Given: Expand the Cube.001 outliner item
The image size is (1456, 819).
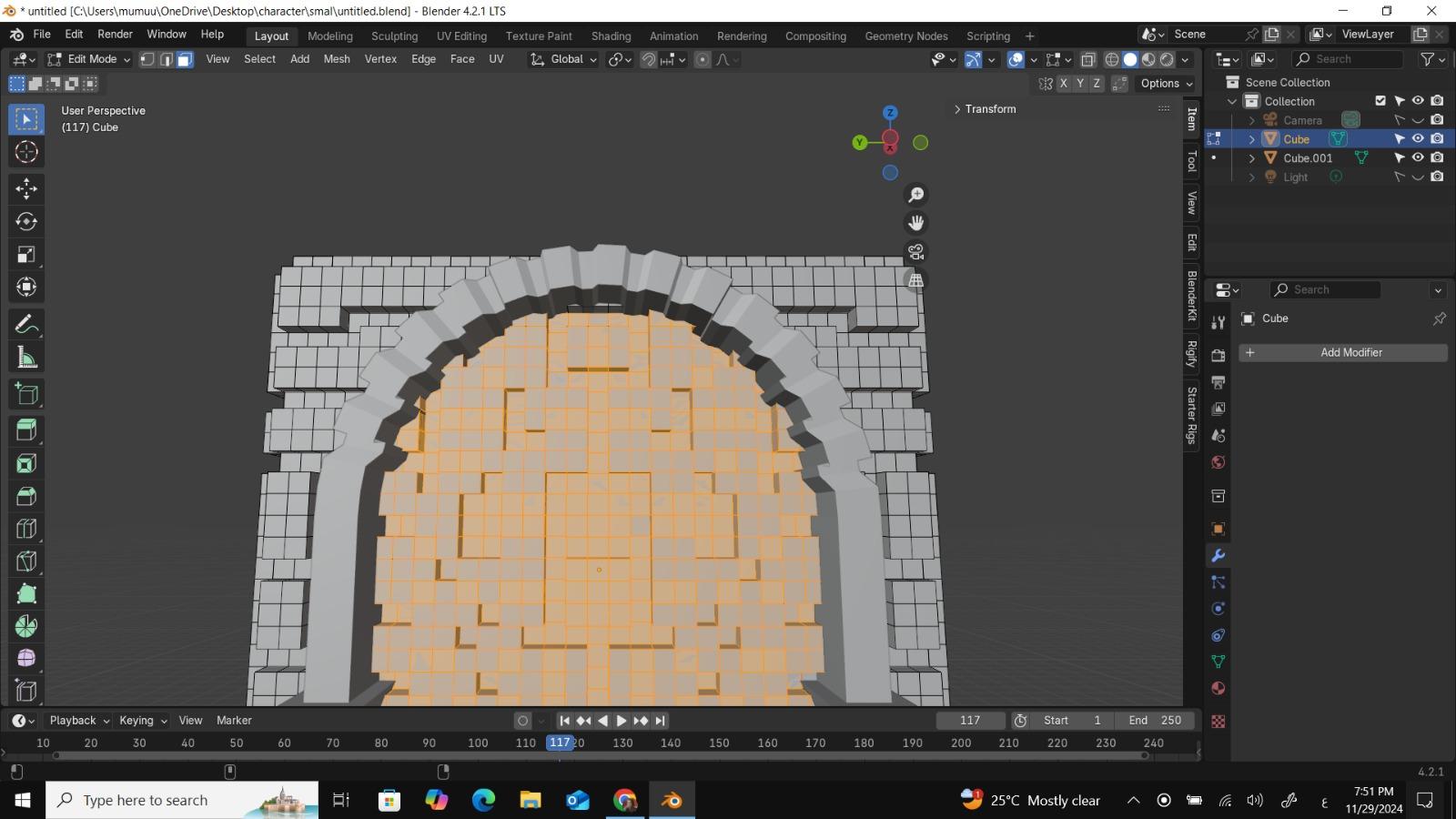Looking at the screenshot, I should [1251, 157].
